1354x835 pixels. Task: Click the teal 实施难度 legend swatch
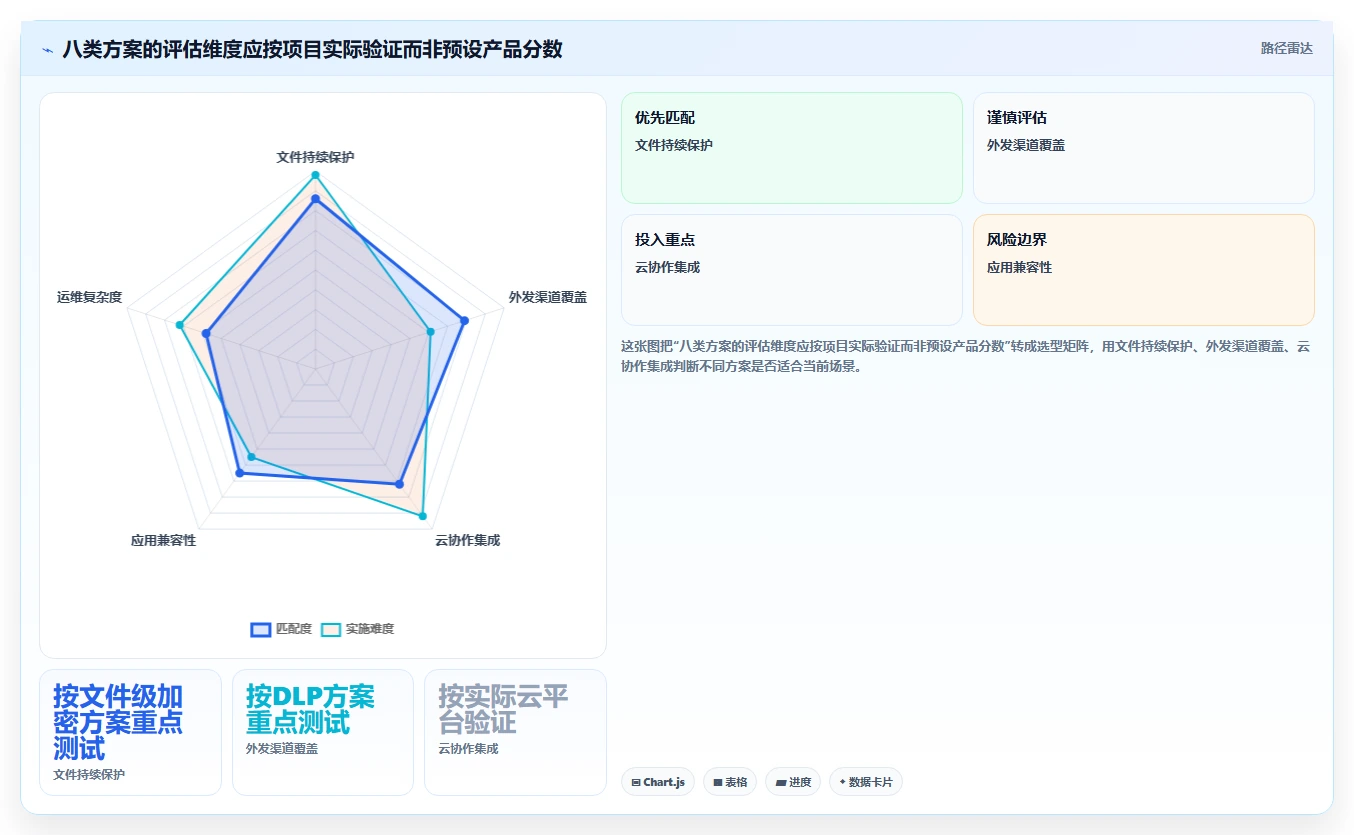click(331, 629)
